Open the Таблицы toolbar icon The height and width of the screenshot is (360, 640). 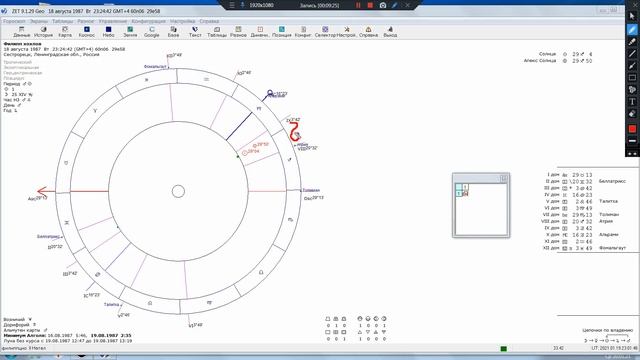tap(217, 32)
